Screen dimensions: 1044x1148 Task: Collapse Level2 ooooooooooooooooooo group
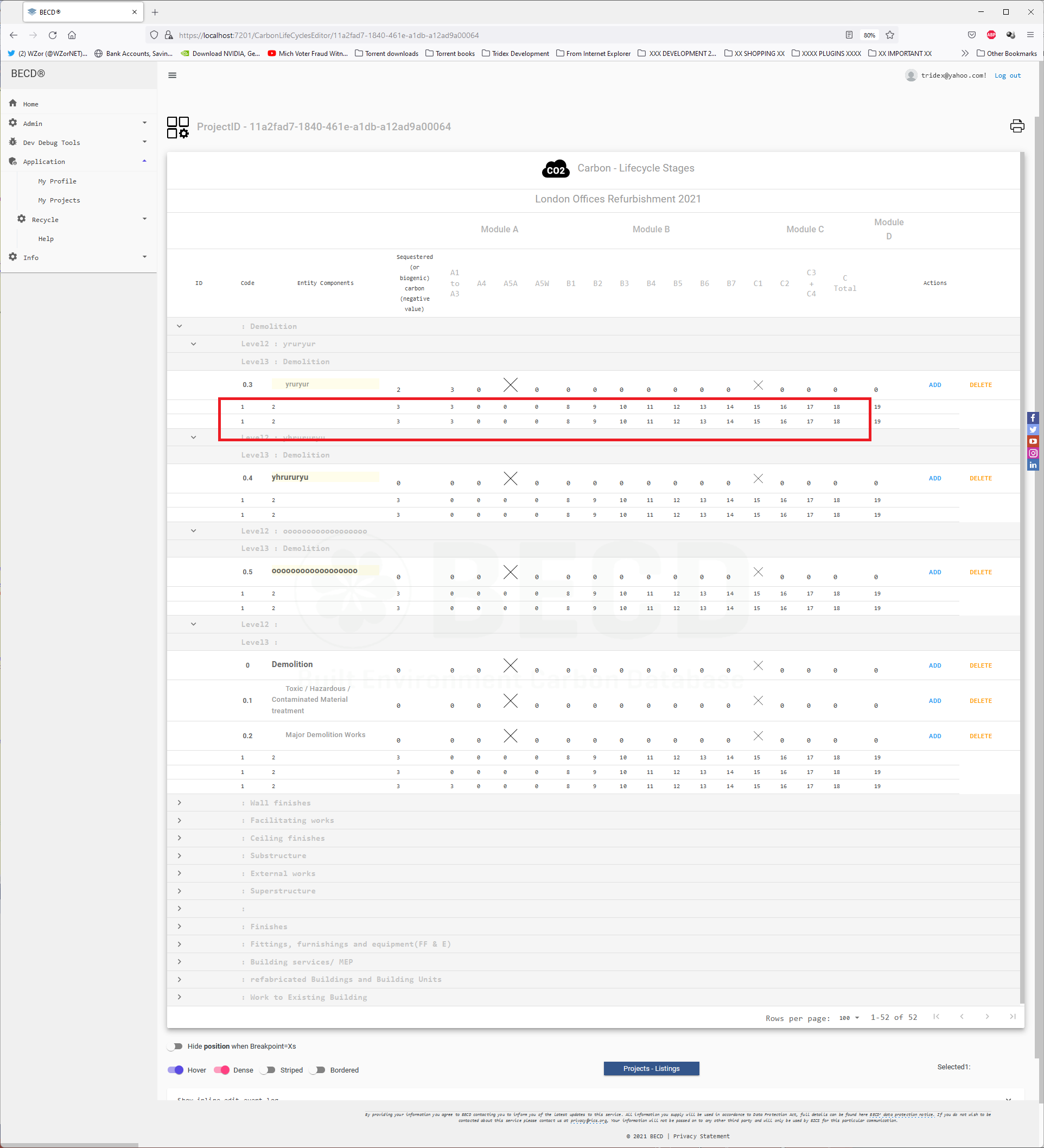[194, 531]
